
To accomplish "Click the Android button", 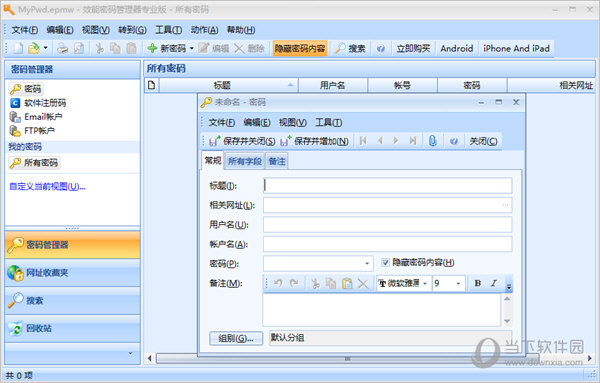I will click(457, 48).
